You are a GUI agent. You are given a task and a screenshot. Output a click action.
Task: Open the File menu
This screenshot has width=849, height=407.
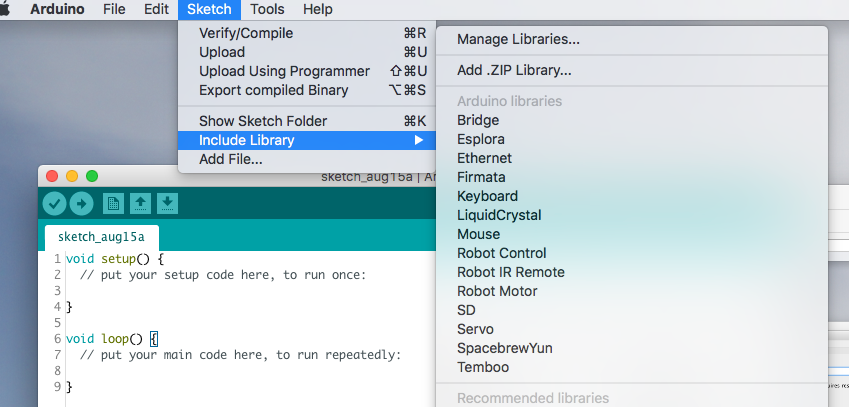pyautogui.click(x=114, y=9)
